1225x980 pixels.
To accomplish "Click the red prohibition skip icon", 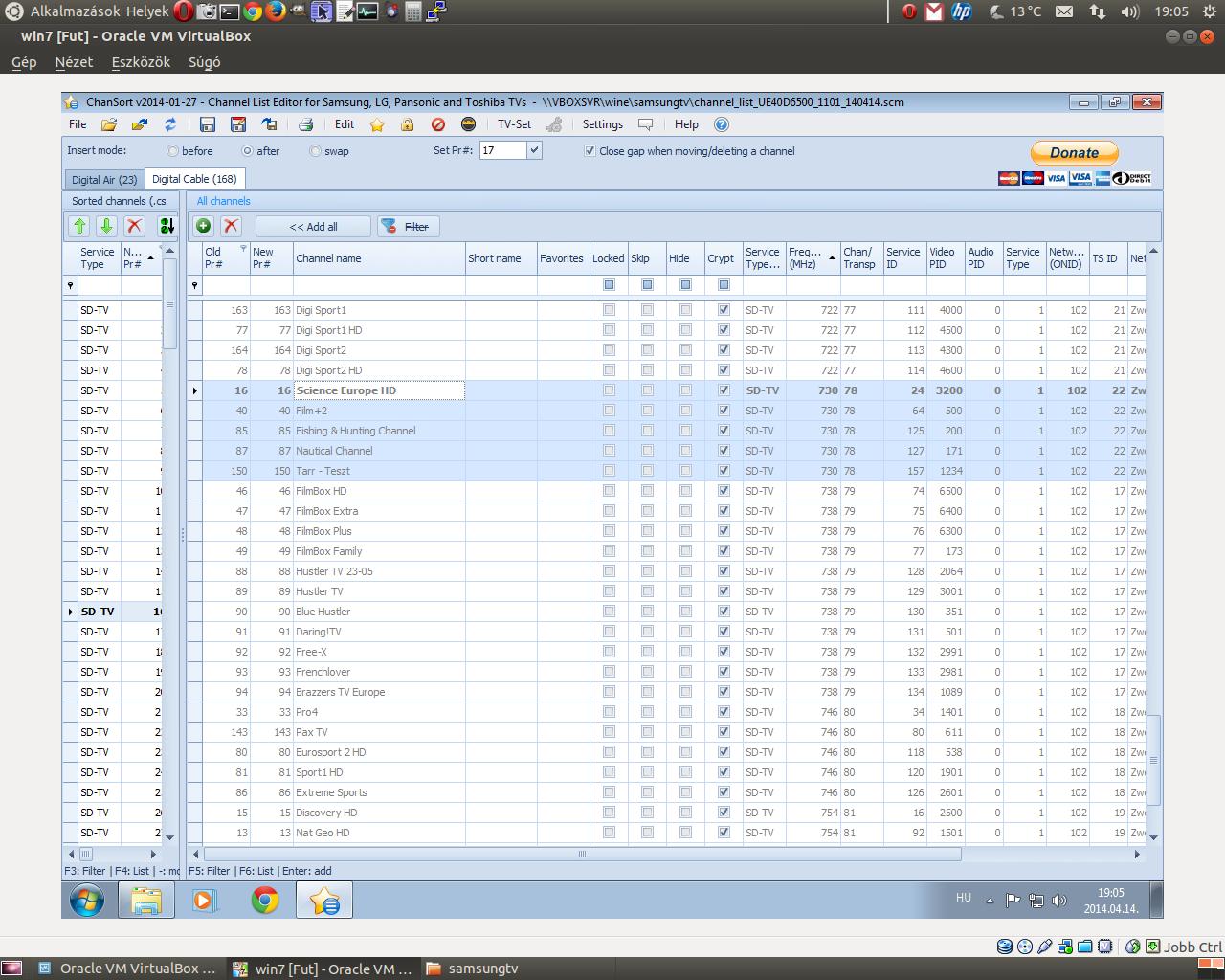I will (438, 124).
